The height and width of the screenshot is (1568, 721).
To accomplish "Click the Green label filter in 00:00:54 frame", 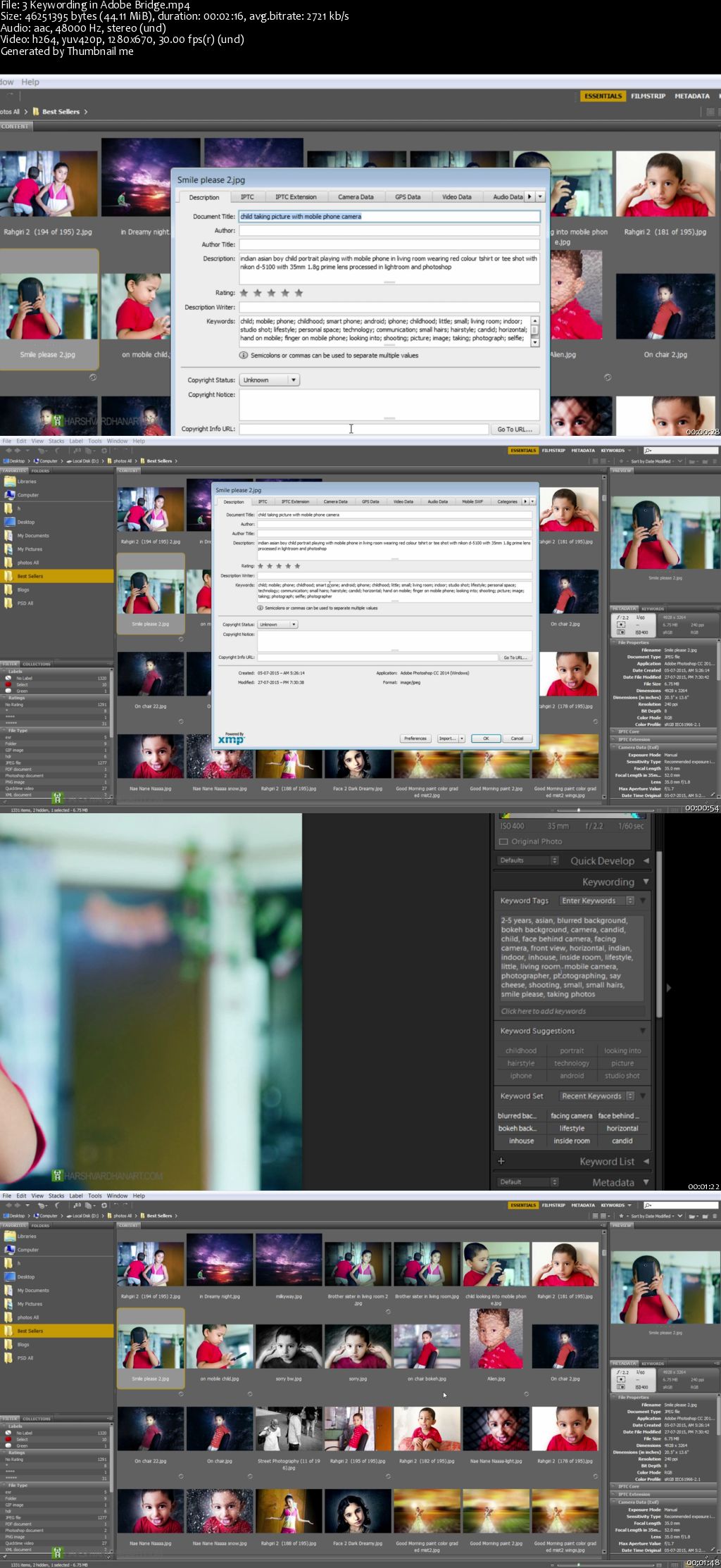I will (x=56, y=691).
